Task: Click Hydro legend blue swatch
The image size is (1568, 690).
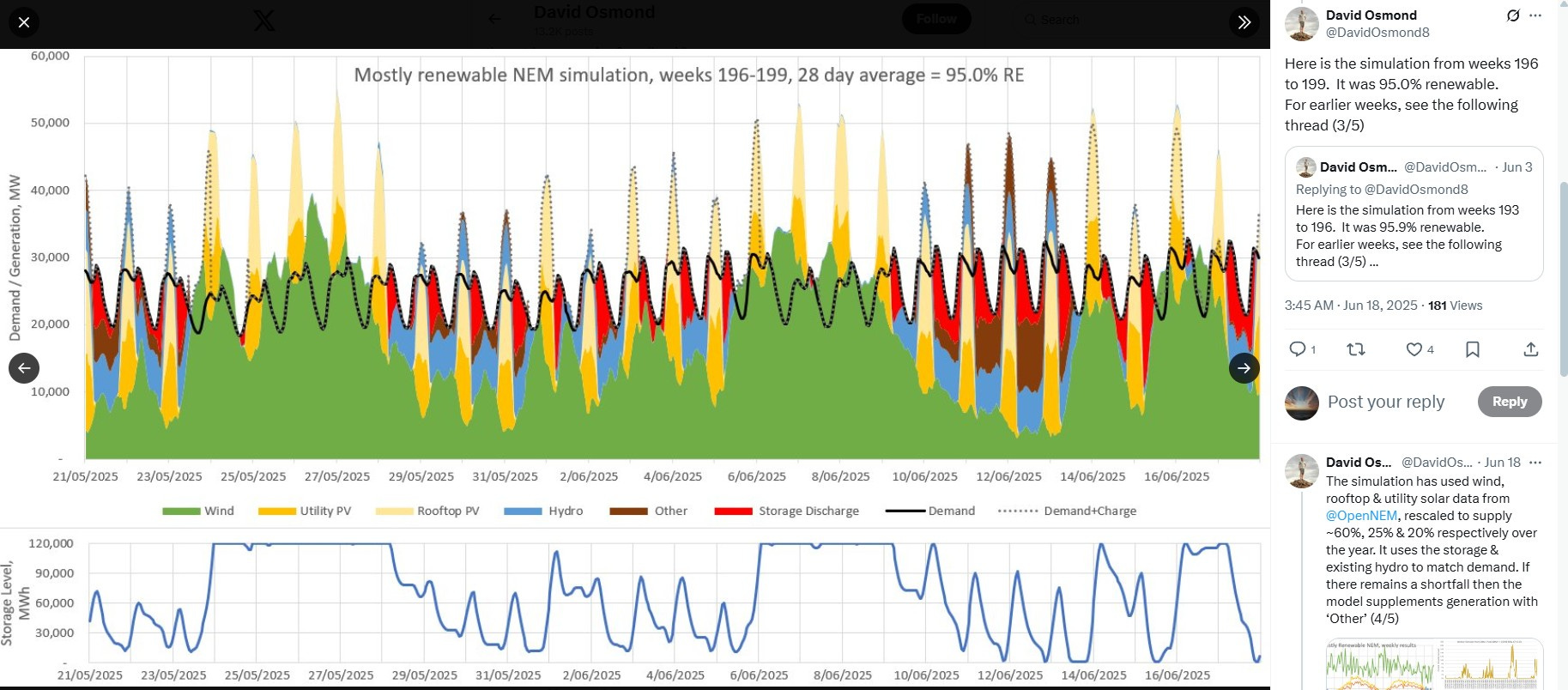Action: (x=523, y=511)
